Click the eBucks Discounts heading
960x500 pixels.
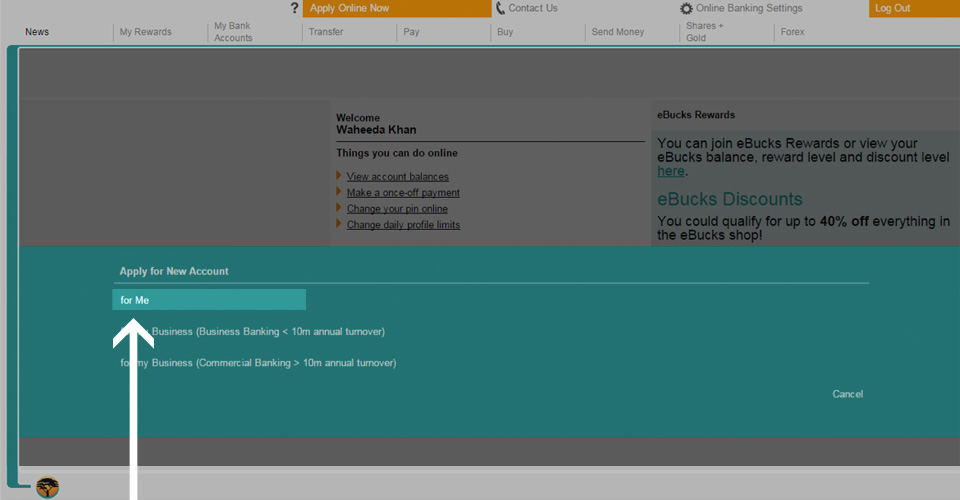729,199
